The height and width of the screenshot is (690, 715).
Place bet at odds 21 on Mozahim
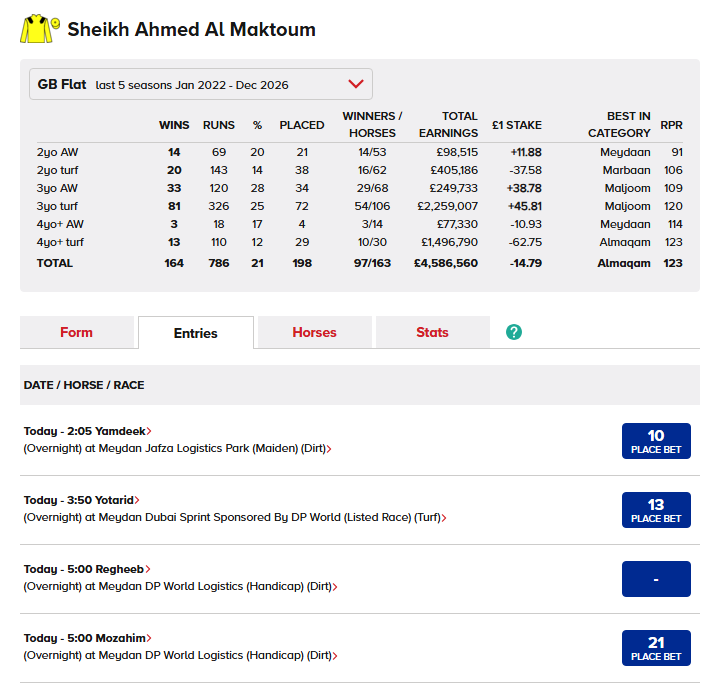(x=656, y=648)
